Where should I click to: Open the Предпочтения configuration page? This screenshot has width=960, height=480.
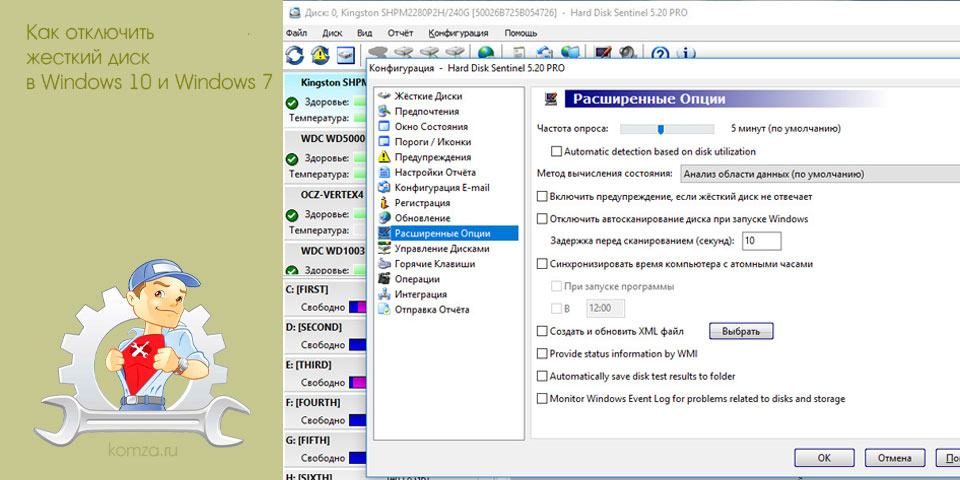click(x=427, y=111)
